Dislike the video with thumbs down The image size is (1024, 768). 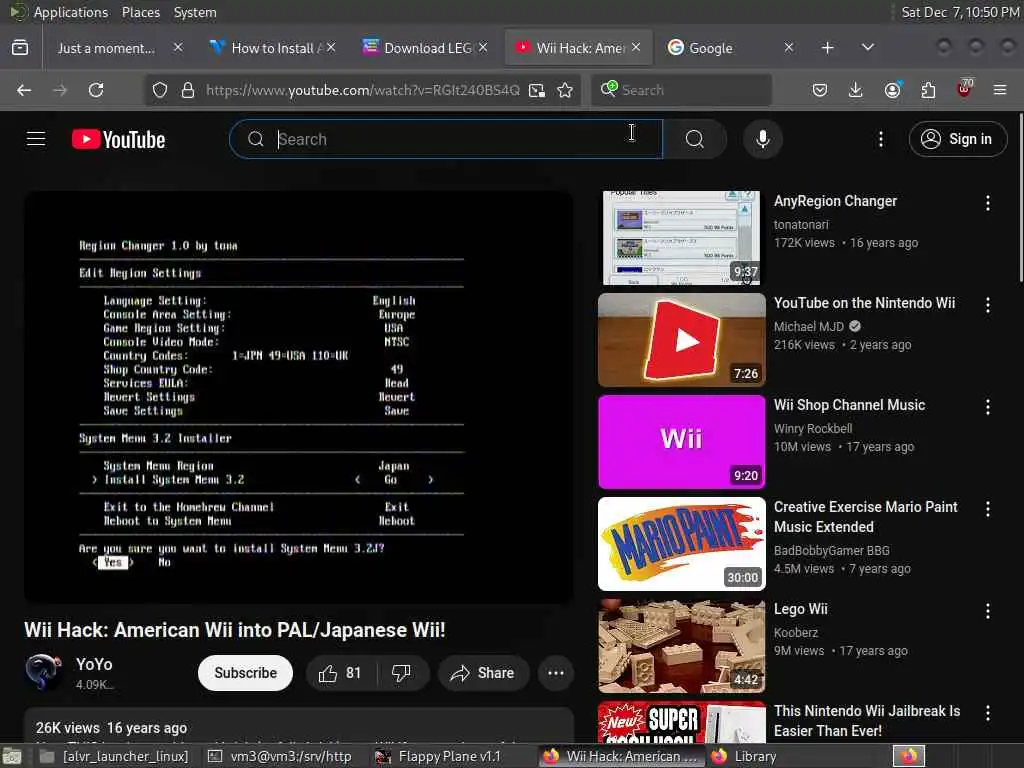click(402, 673)
